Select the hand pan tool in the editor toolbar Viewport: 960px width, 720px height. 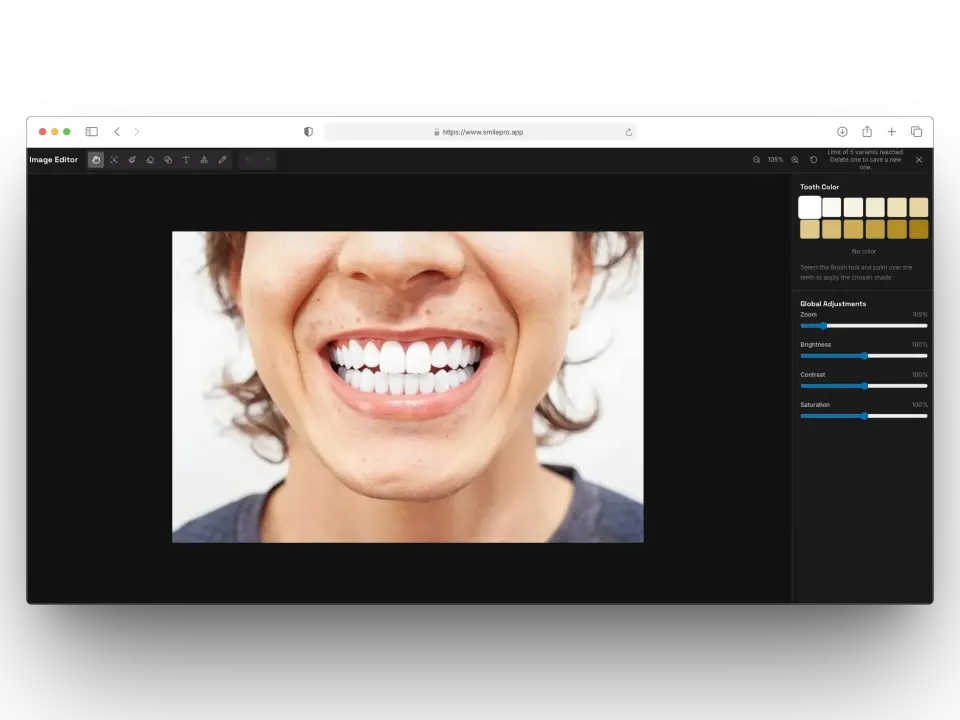[x=96, y=160]
